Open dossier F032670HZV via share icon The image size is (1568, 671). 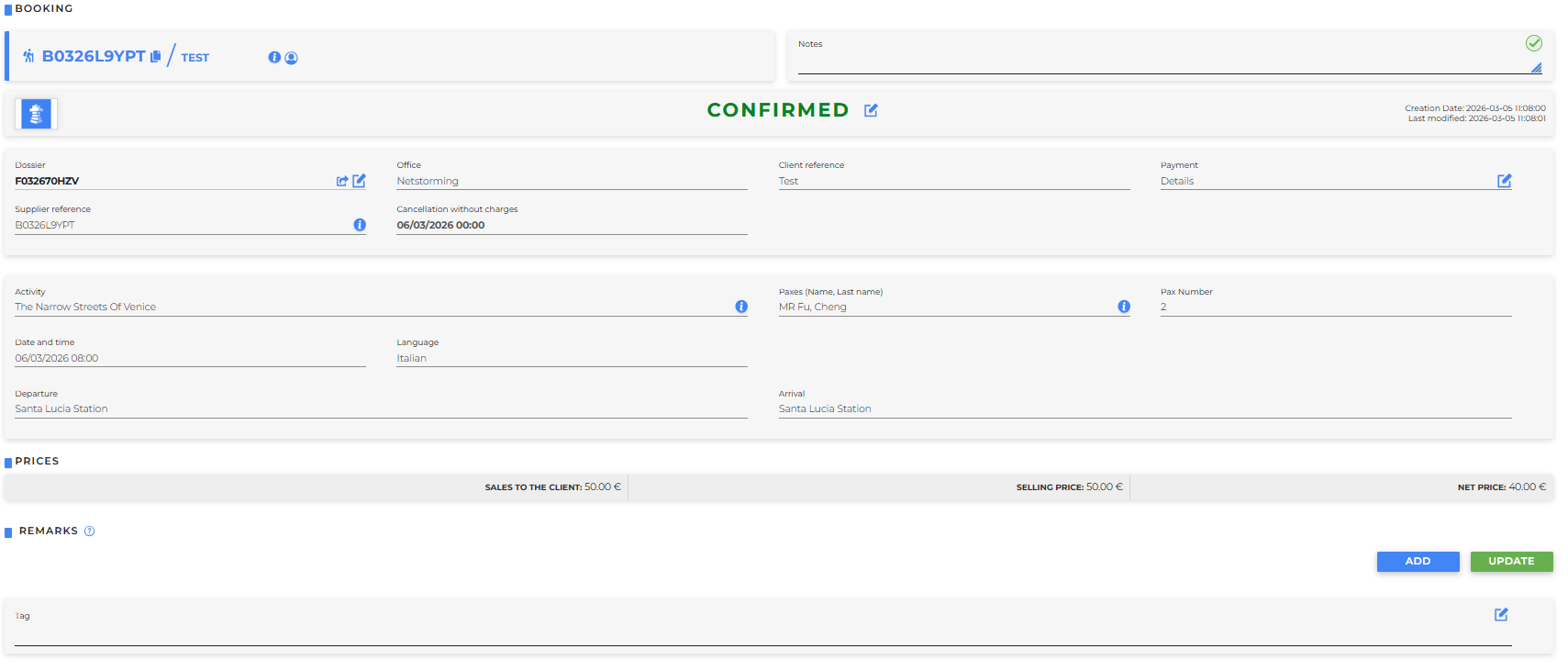[x=342, y=182]
